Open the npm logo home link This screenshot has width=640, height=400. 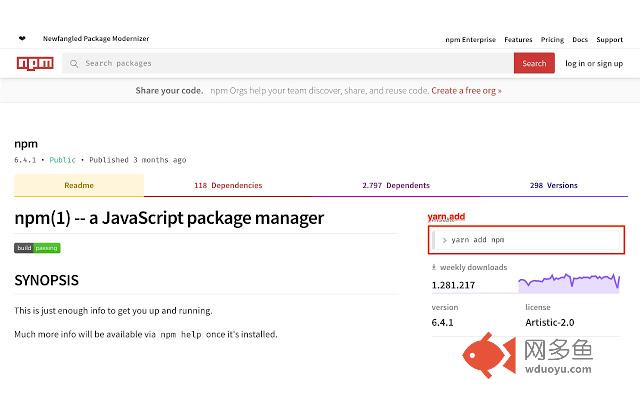tap(35, 63)
